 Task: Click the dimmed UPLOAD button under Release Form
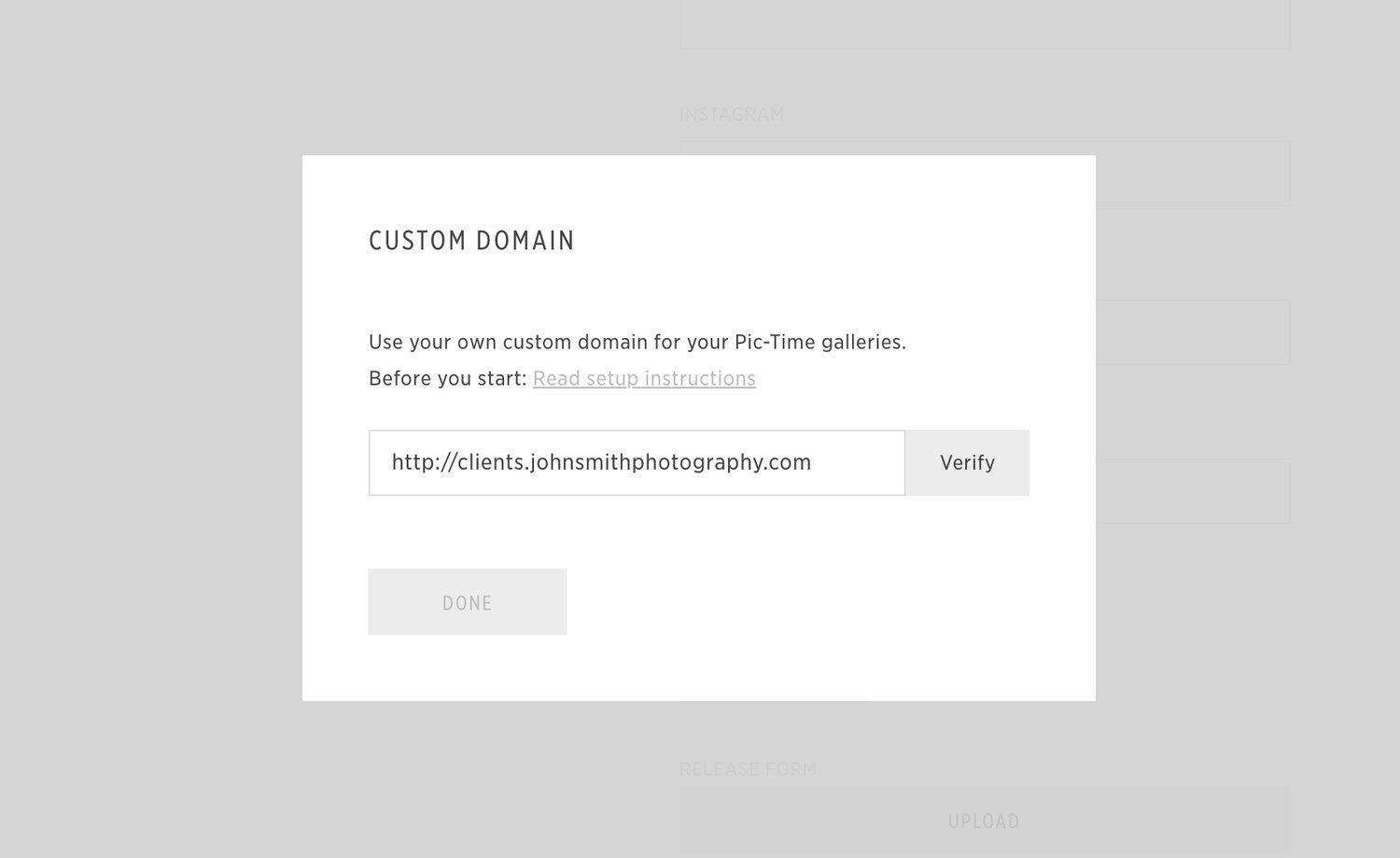click(983, 821)
